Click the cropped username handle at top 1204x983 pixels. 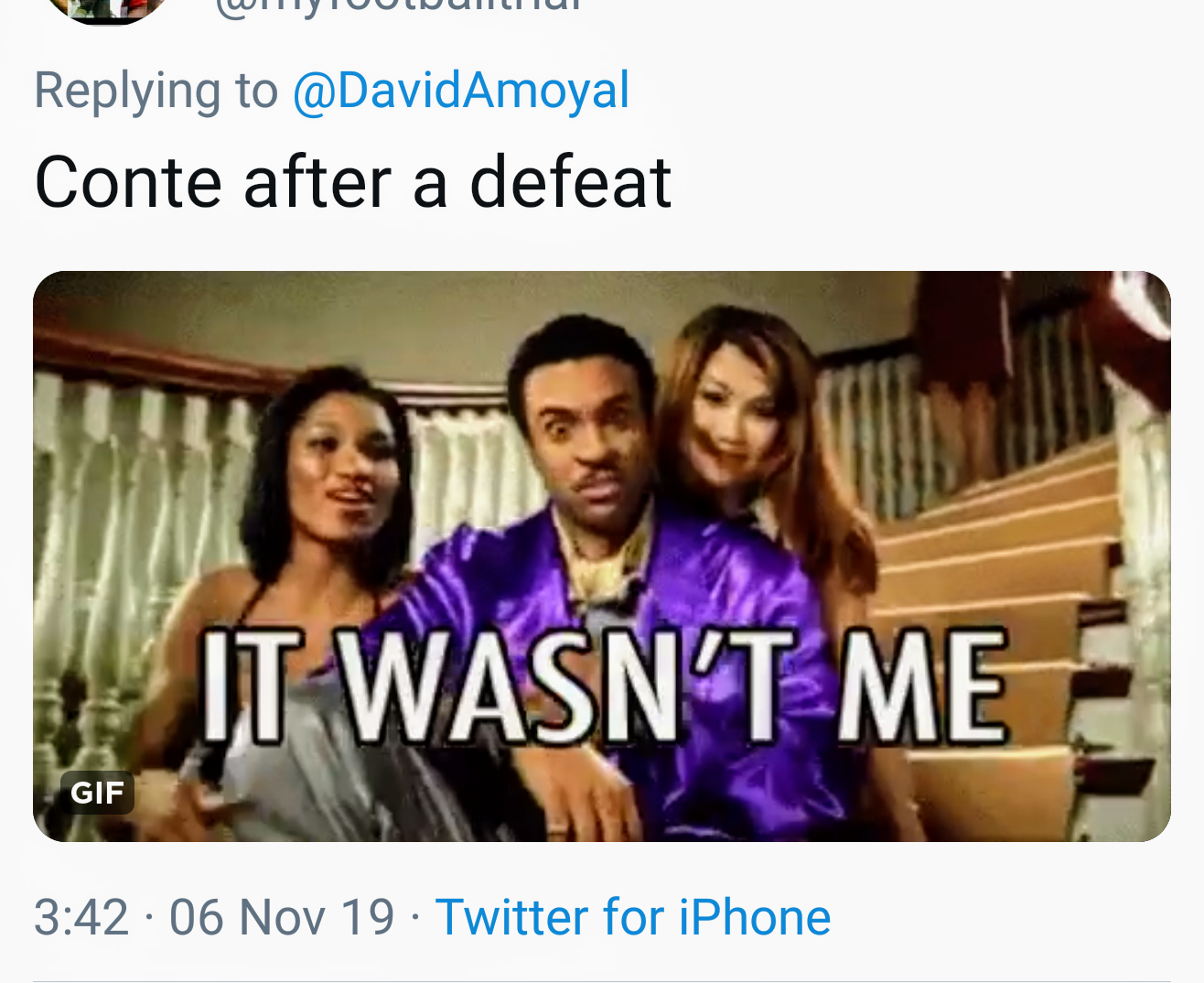tap(398, 7)
